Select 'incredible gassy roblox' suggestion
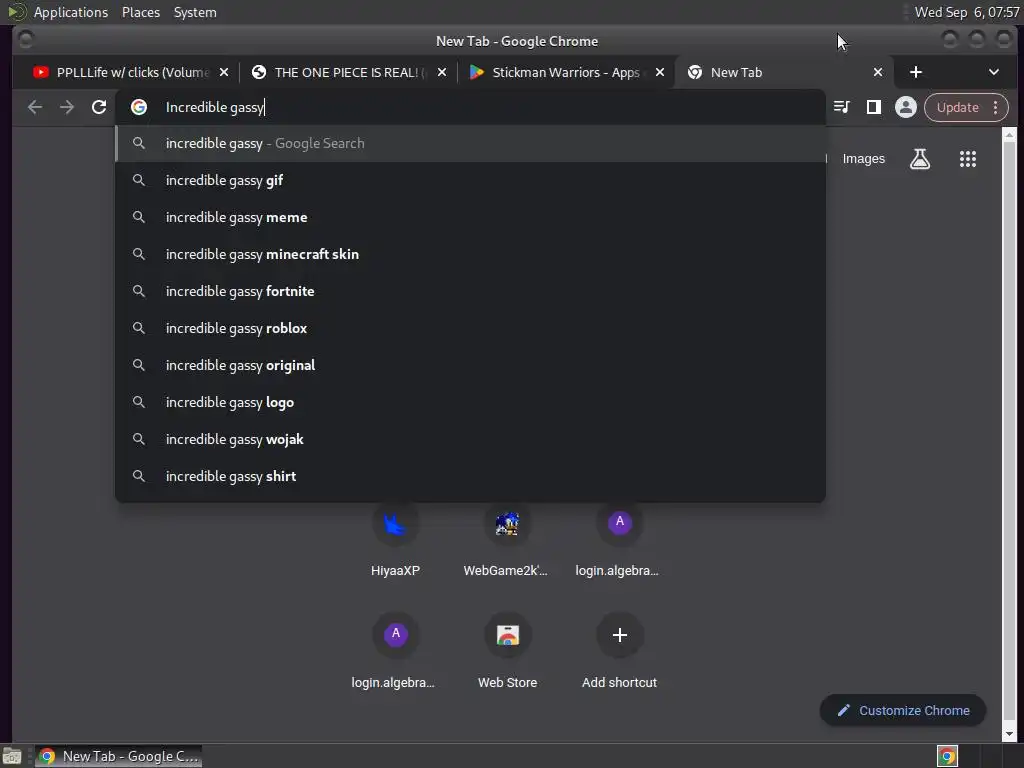This screenshot has width=1024, height=768. coord(470,328)
